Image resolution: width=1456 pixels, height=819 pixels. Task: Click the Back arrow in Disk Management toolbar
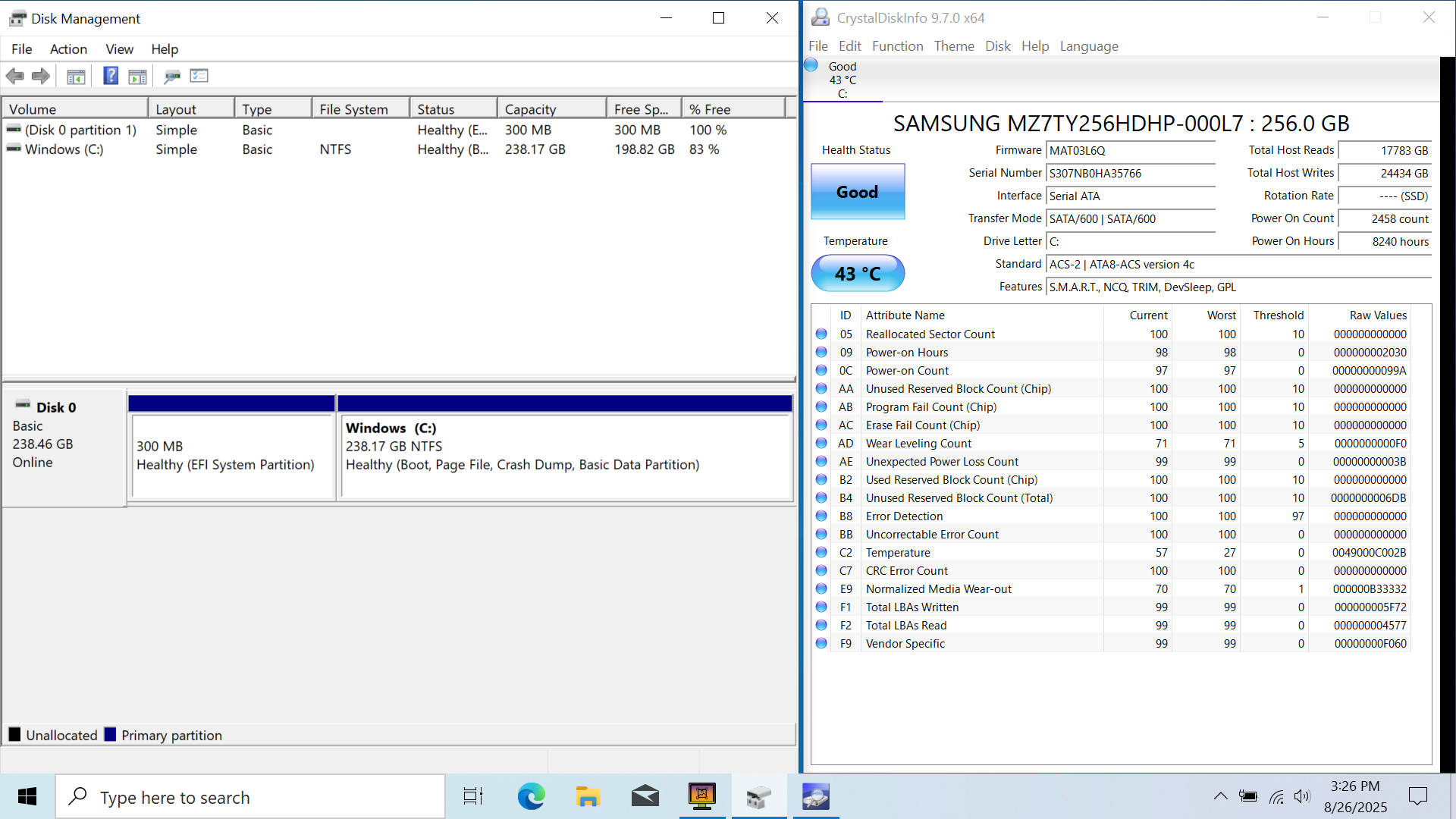point(14,76)
